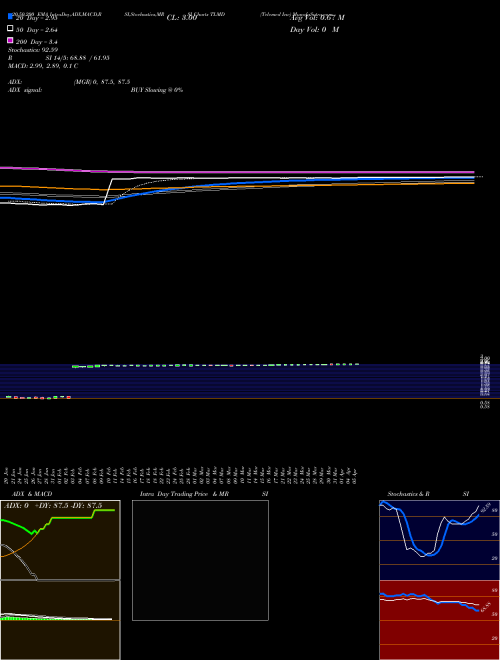Click the 'Stochastics: 92.59' reading
This screenshot has width=500, height=660.
click(33, 50)
